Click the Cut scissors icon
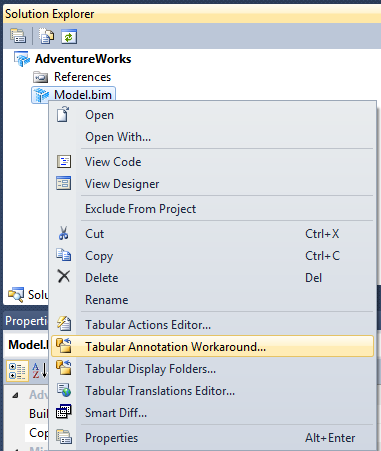The height and width of the screenshot is (451, 381). pos(64,233)
